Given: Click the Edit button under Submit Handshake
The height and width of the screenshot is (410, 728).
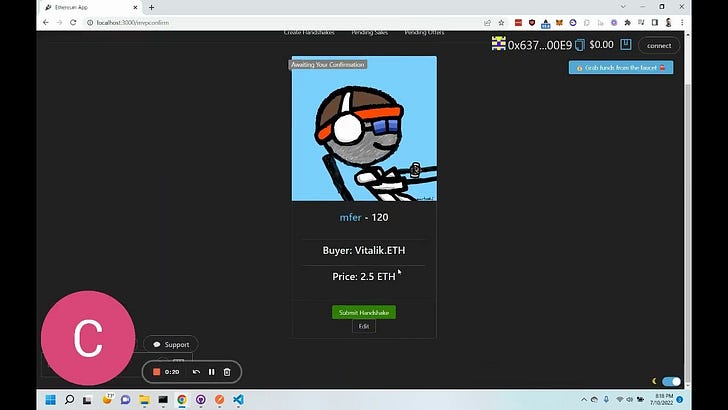Looking at the screenshot, I should click(x=364, y=326).
